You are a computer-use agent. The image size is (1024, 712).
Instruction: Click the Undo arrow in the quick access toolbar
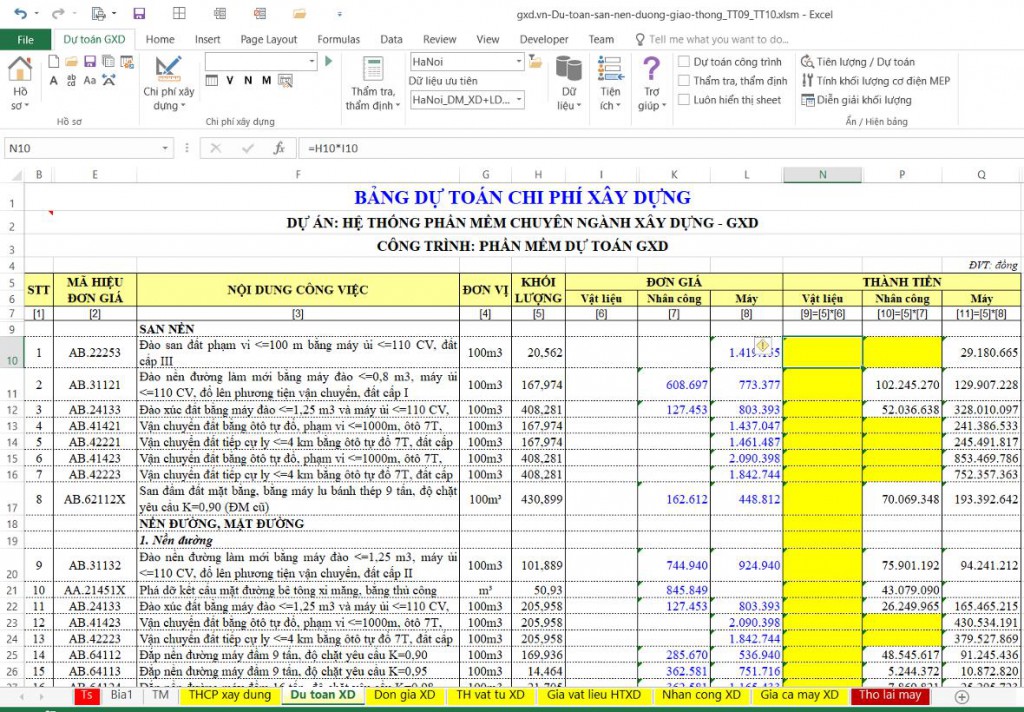coord(20,14)
